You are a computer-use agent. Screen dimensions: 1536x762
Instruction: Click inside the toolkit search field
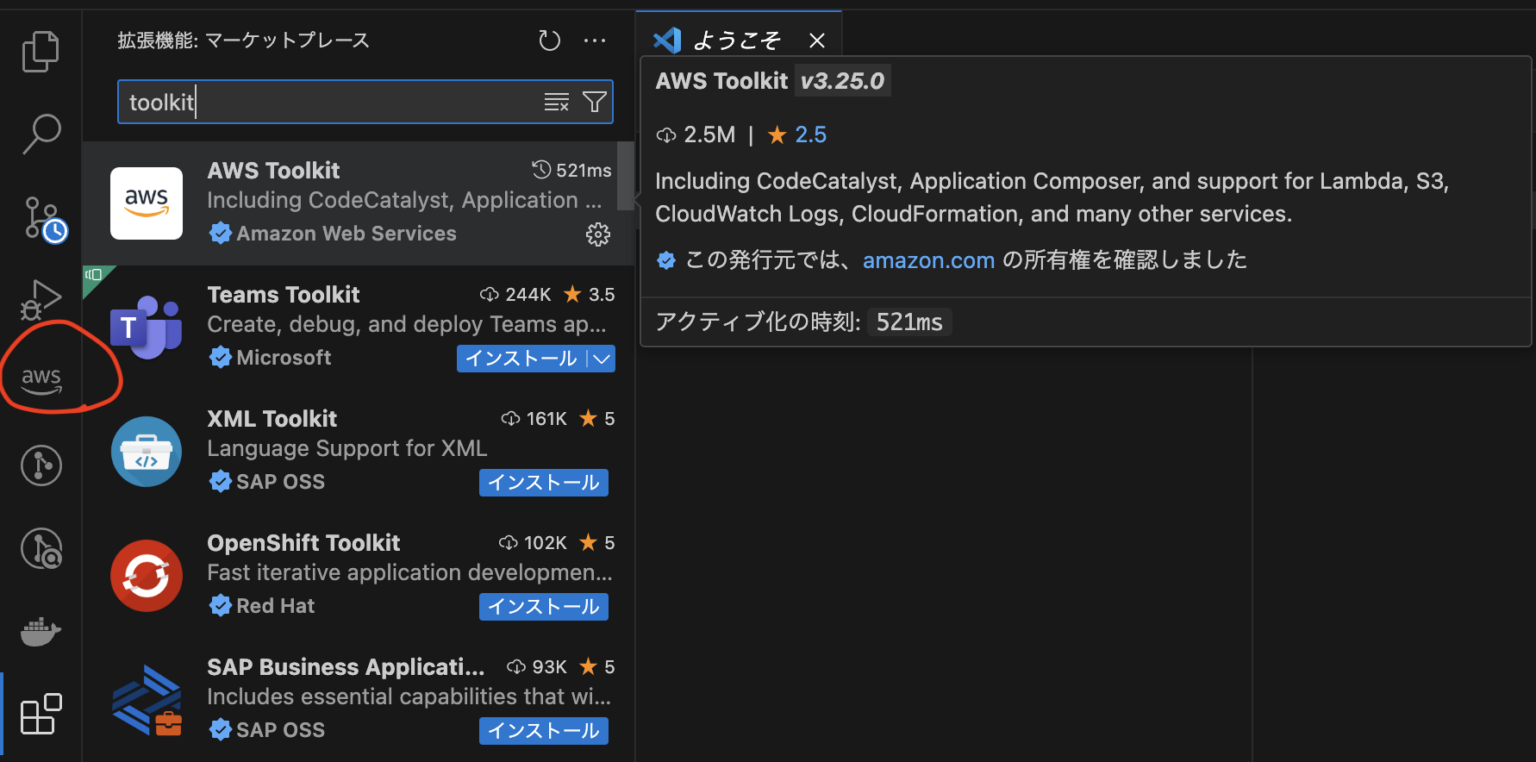point(300,101)
